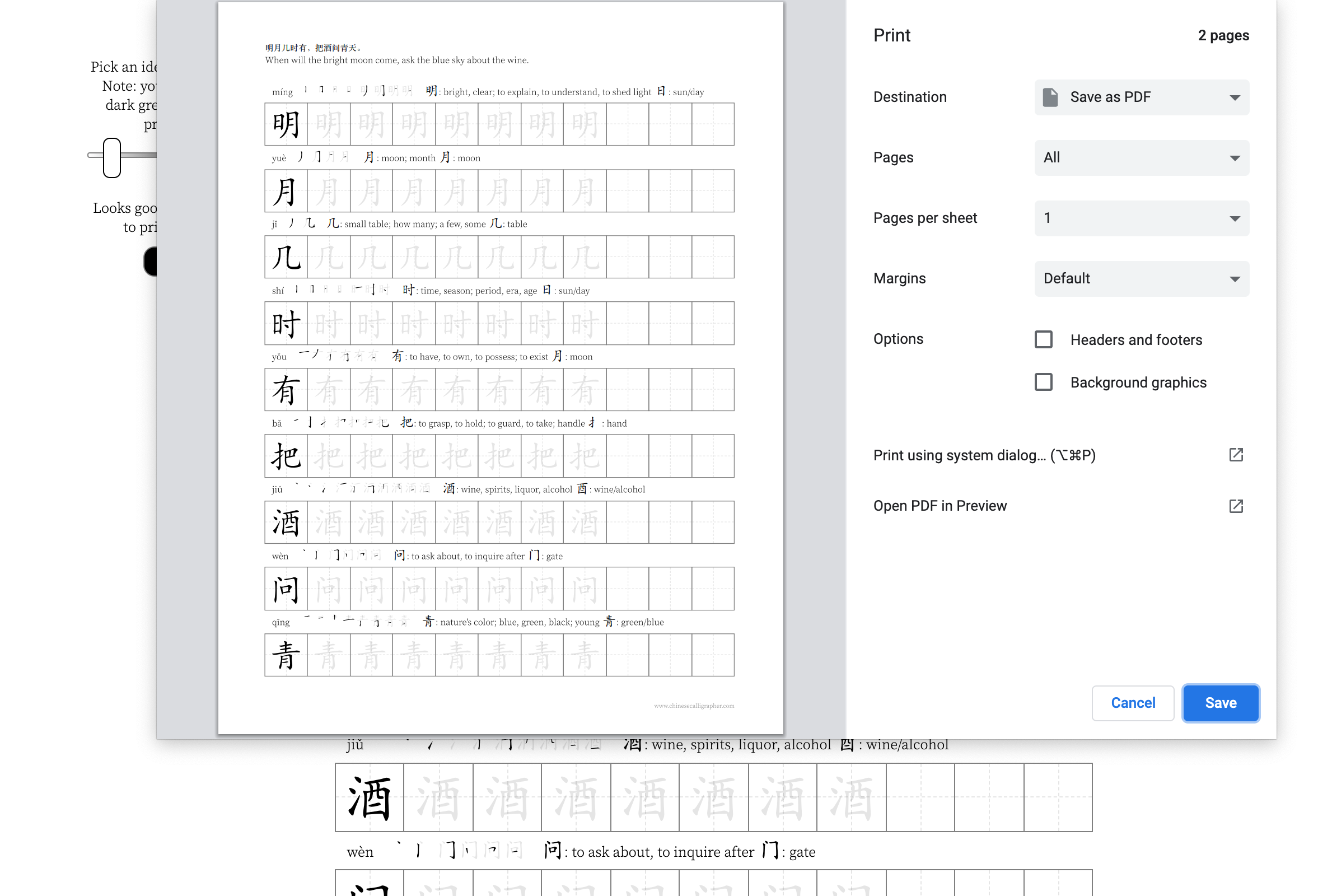Click the Print dialog title
1332x896 pixels.
[x=891, y=35]
